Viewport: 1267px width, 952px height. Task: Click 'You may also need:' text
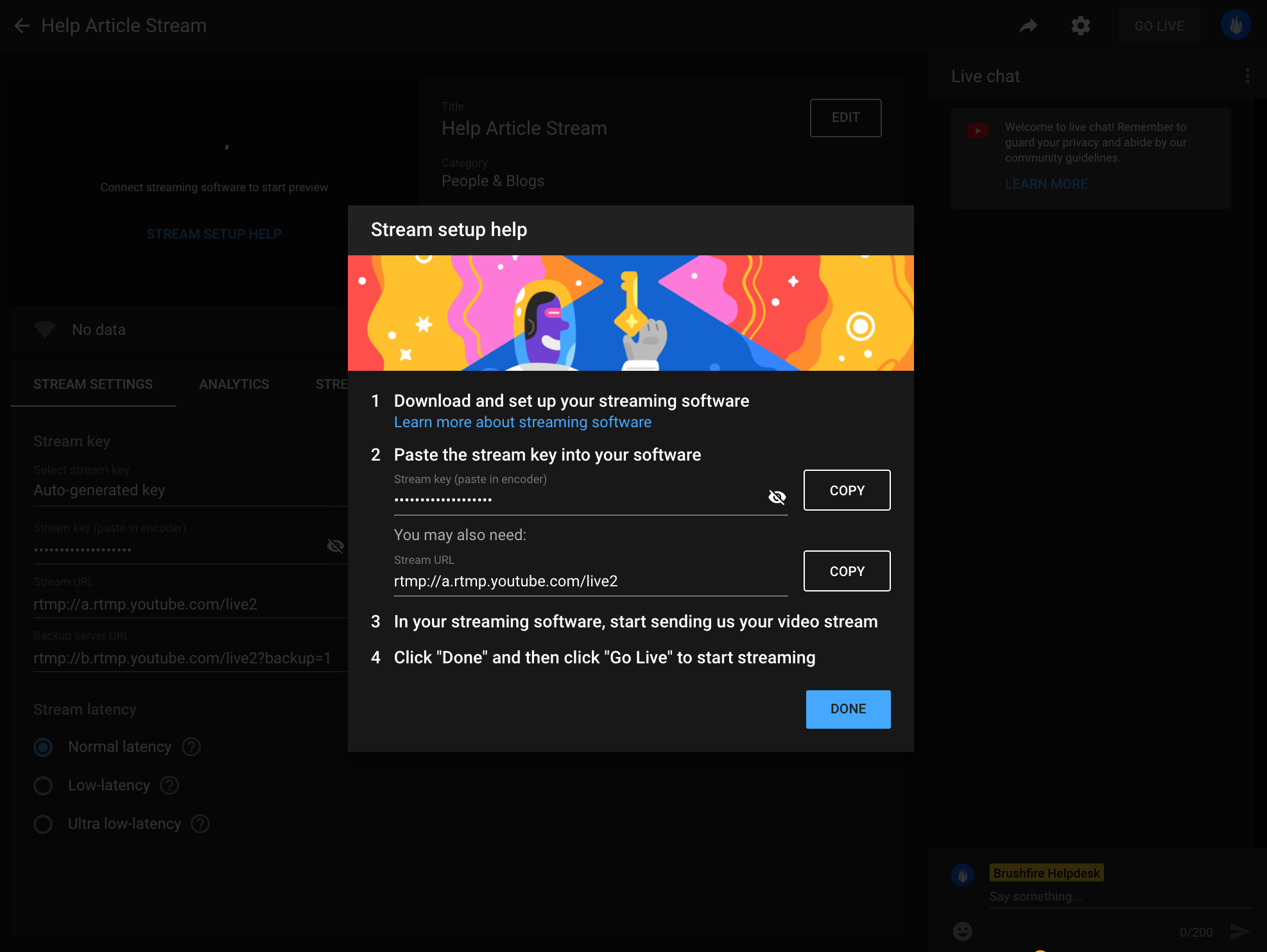[460, 535]
